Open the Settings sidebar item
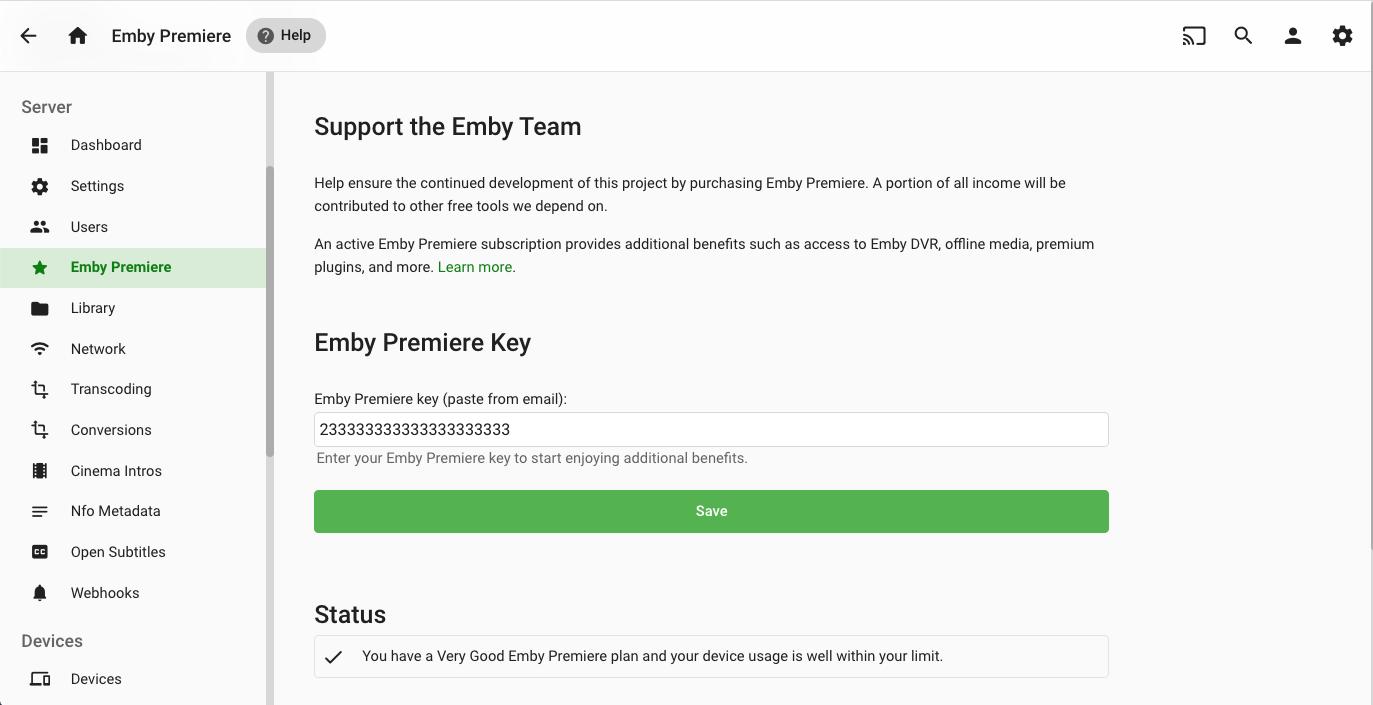1373x705 pixels. [133, 186]
